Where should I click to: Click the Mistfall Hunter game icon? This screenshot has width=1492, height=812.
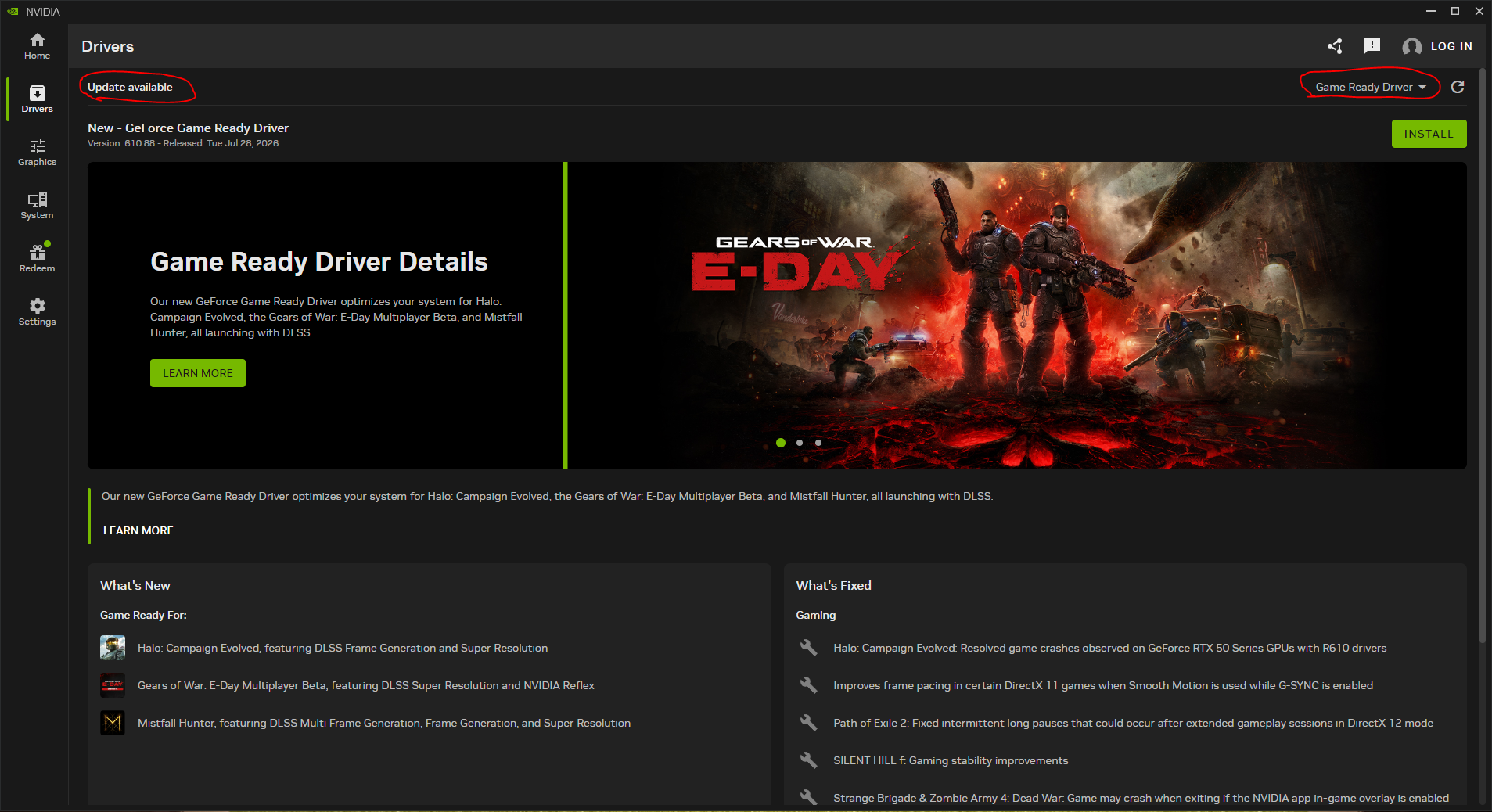[113, 723]
